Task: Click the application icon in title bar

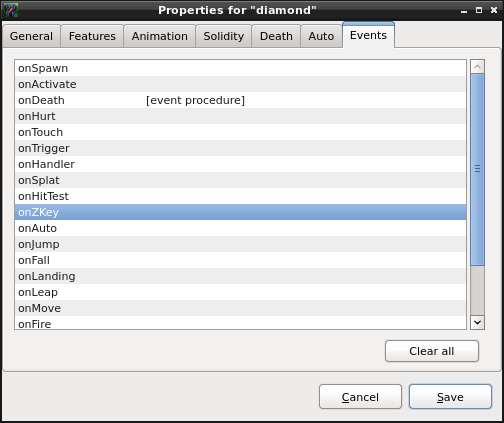Action: click(x=10, y=10)
